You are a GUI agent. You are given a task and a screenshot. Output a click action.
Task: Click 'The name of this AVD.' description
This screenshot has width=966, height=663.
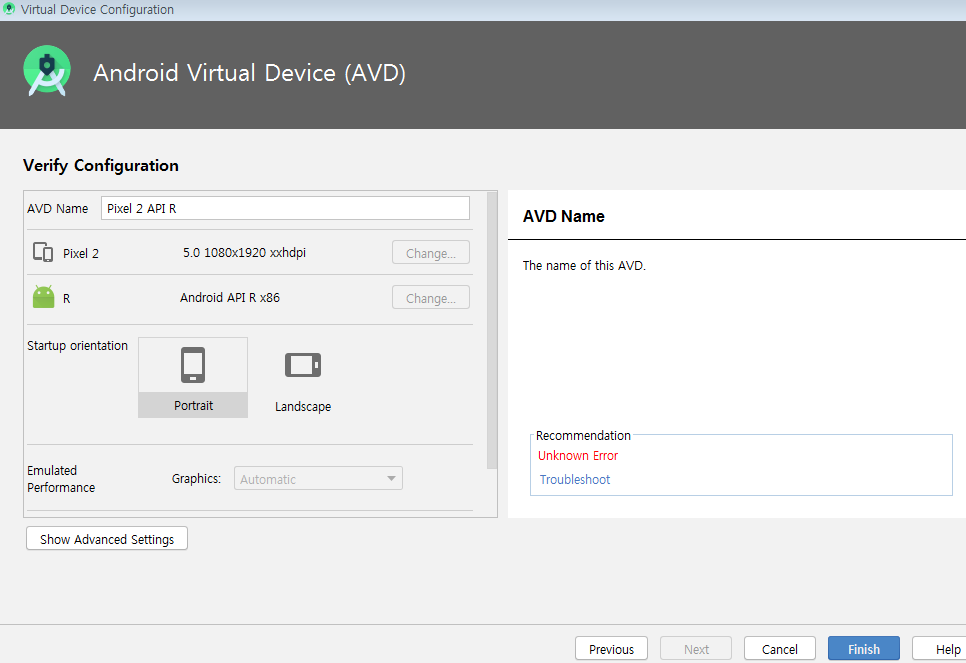point(584,266)
